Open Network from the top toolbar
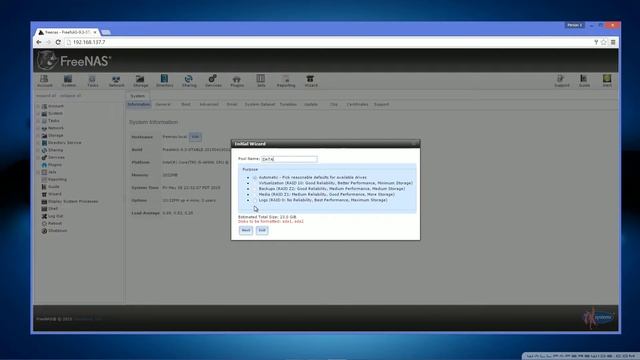Image resolution: width=640 pixels, height=360 pixels. 116,80
